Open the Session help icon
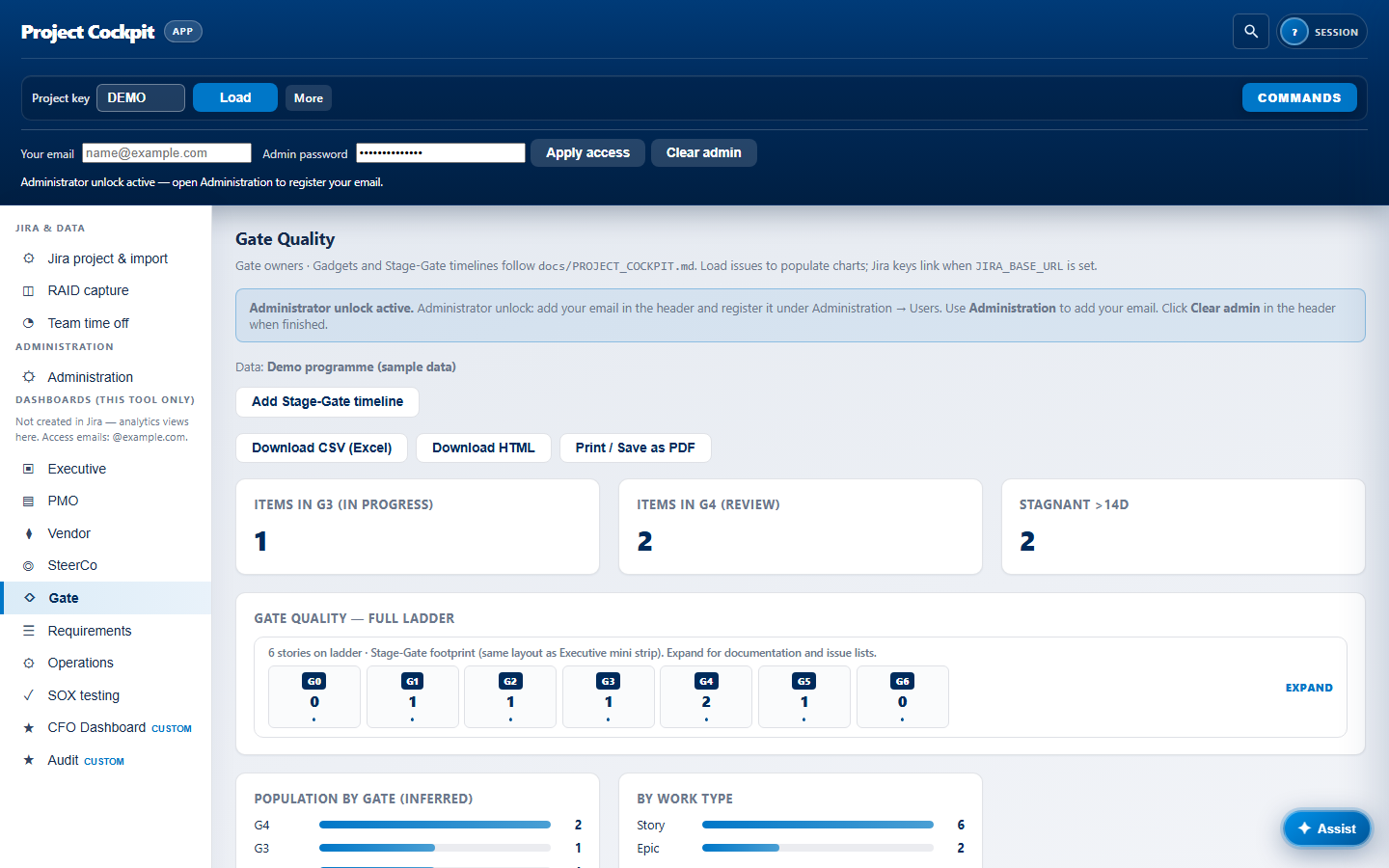Image resolution: width=1389 pixels, height=868 pixels. (1294, 32)
